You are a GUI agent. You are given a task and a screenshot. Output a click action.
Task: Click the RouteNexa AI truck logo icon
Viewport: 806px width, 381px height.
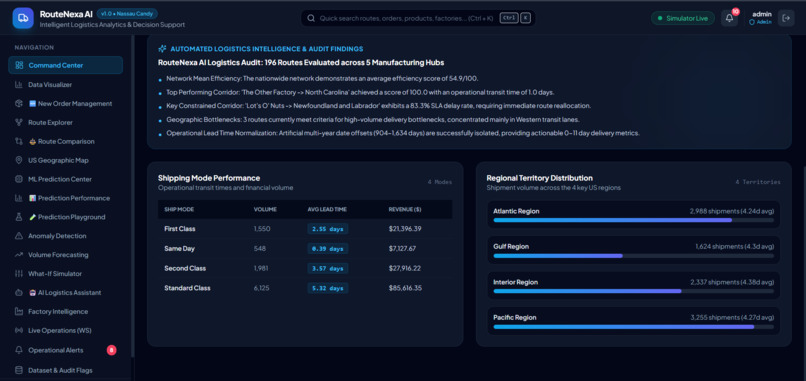coord(23,18)
